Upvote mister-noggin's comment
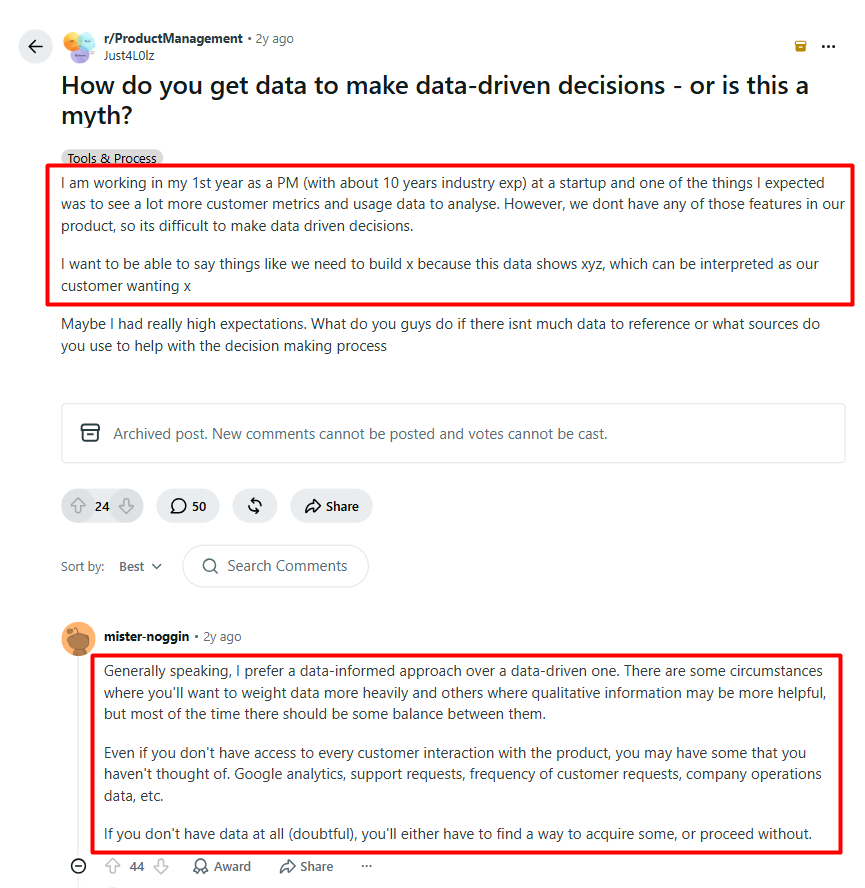The height and width of the screenshot is (888, 865). (113, 866)
